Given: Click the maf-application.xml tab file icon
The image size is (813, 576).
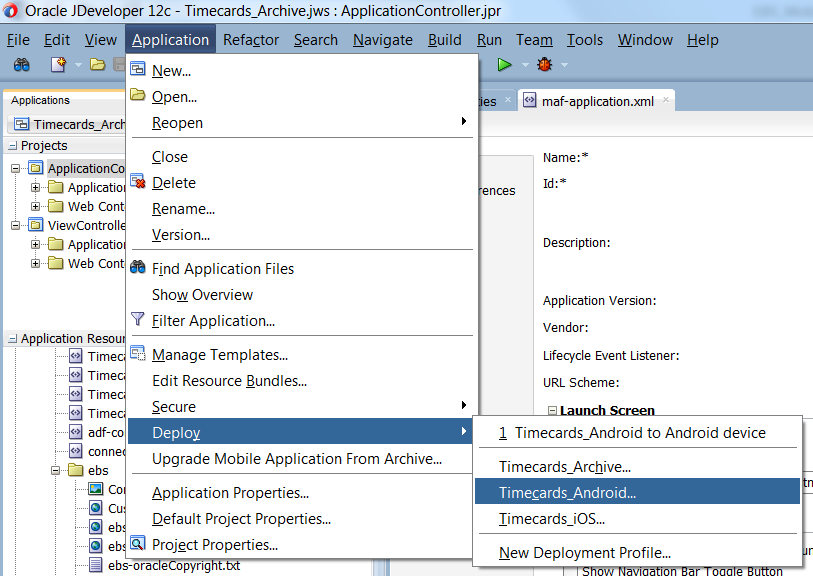Looking at the screenshot, I should click(529, 100).
